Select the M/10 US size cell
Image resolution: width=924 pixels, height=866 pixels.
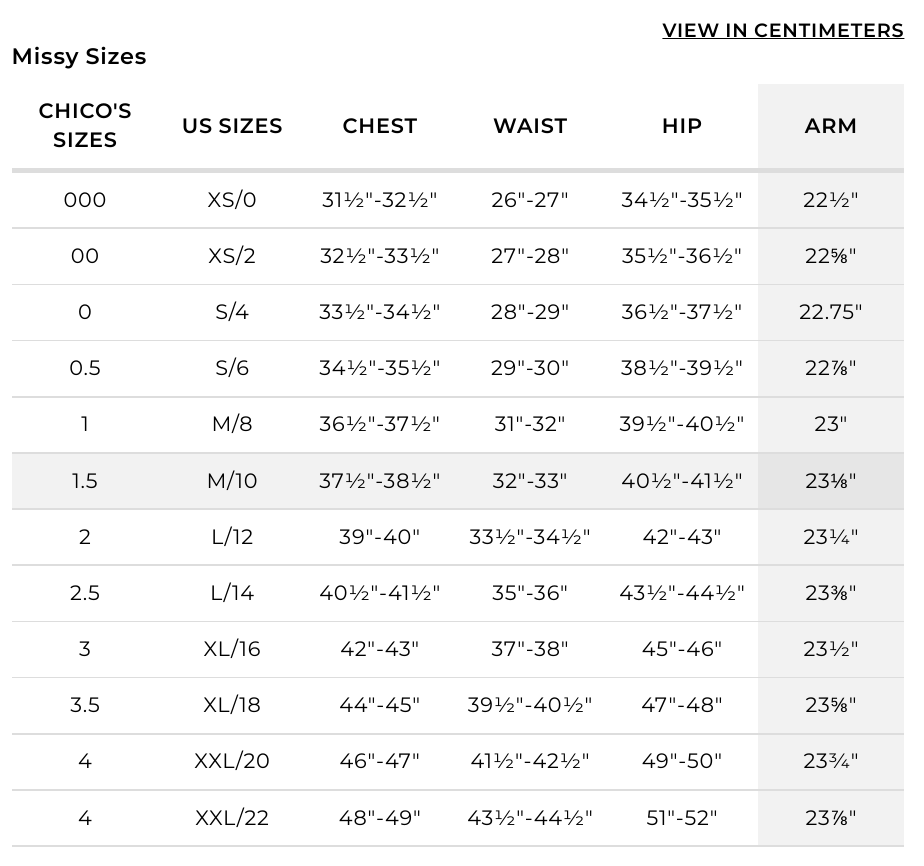click(232, 481)
